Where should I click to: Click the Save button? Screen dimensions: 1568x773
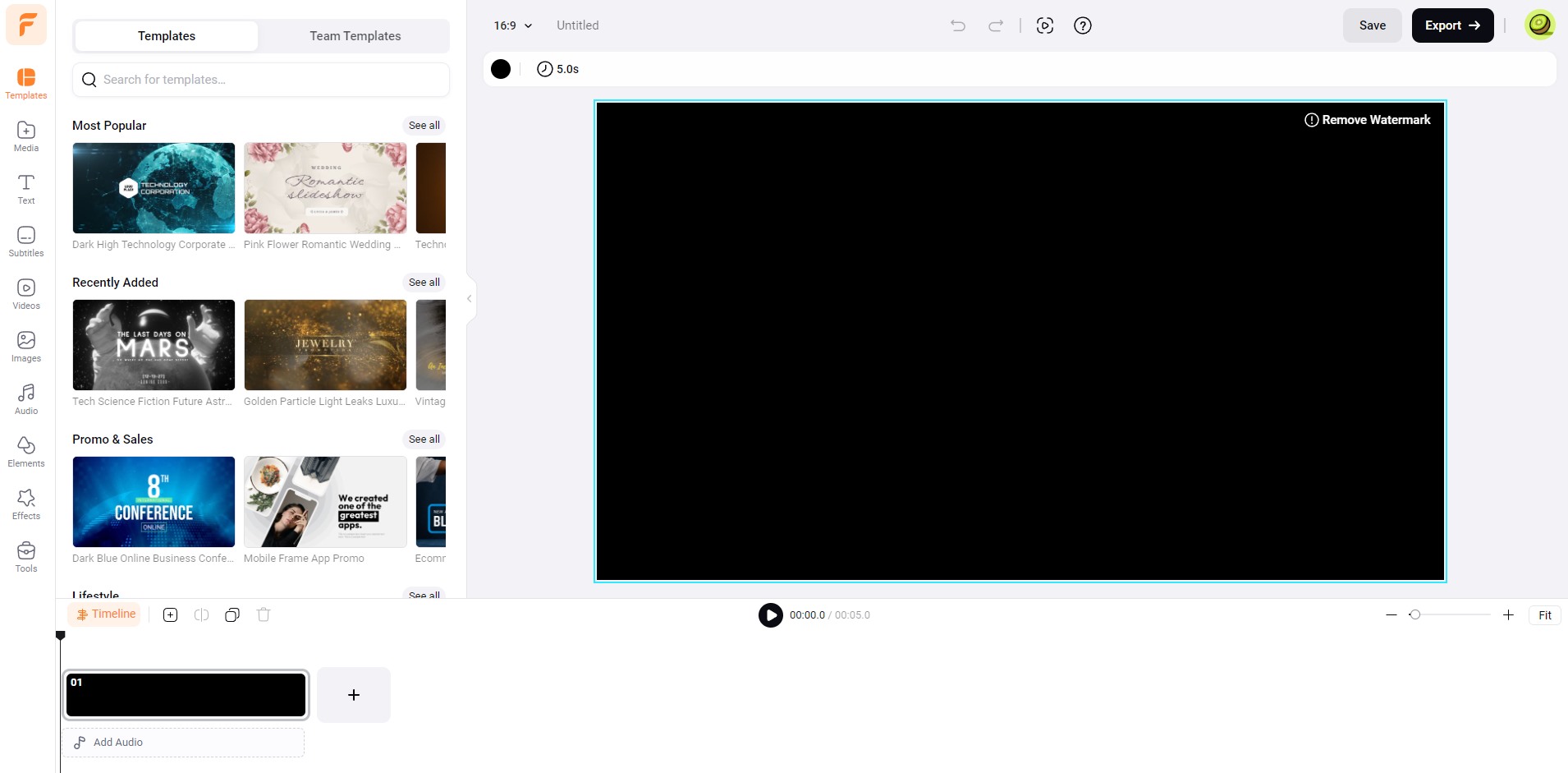(x=1373, y=25)
